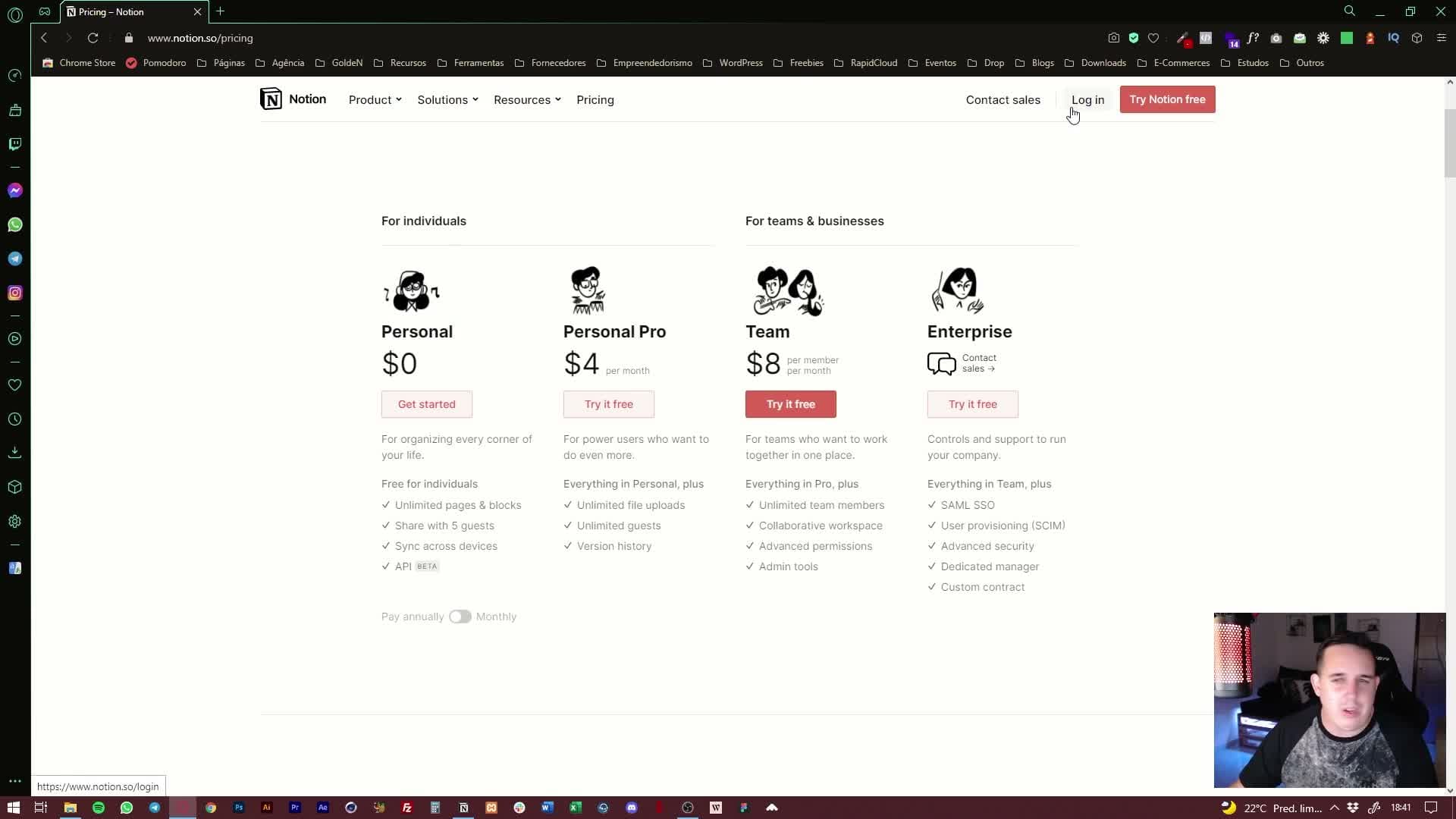The image size is (1456, 819).
Task: Click the Try Notion free button
Action: 1167,99
